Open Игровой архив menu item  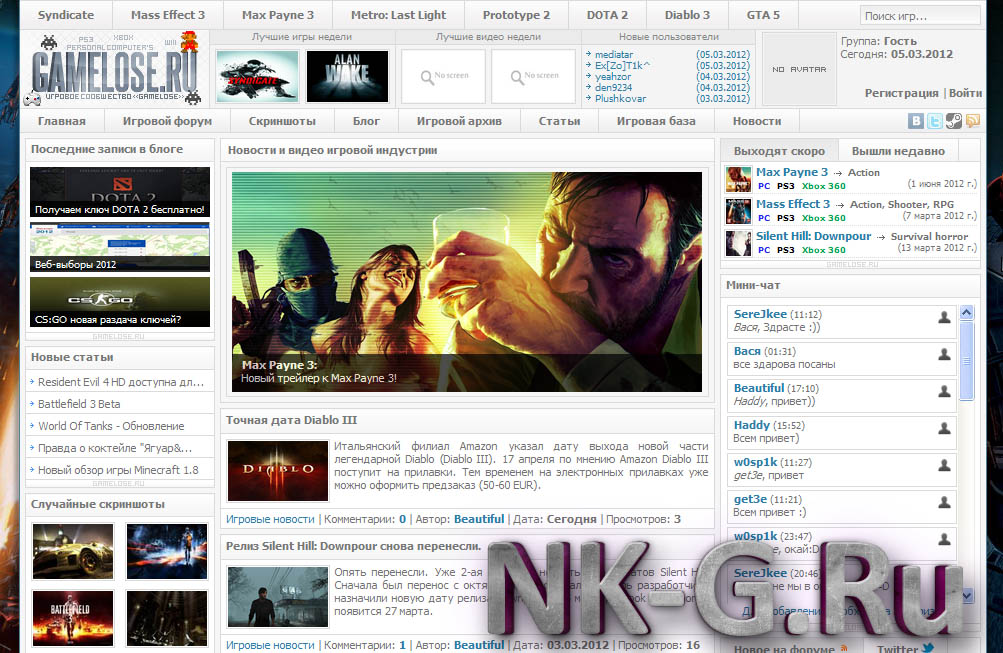tap(459, 121)
